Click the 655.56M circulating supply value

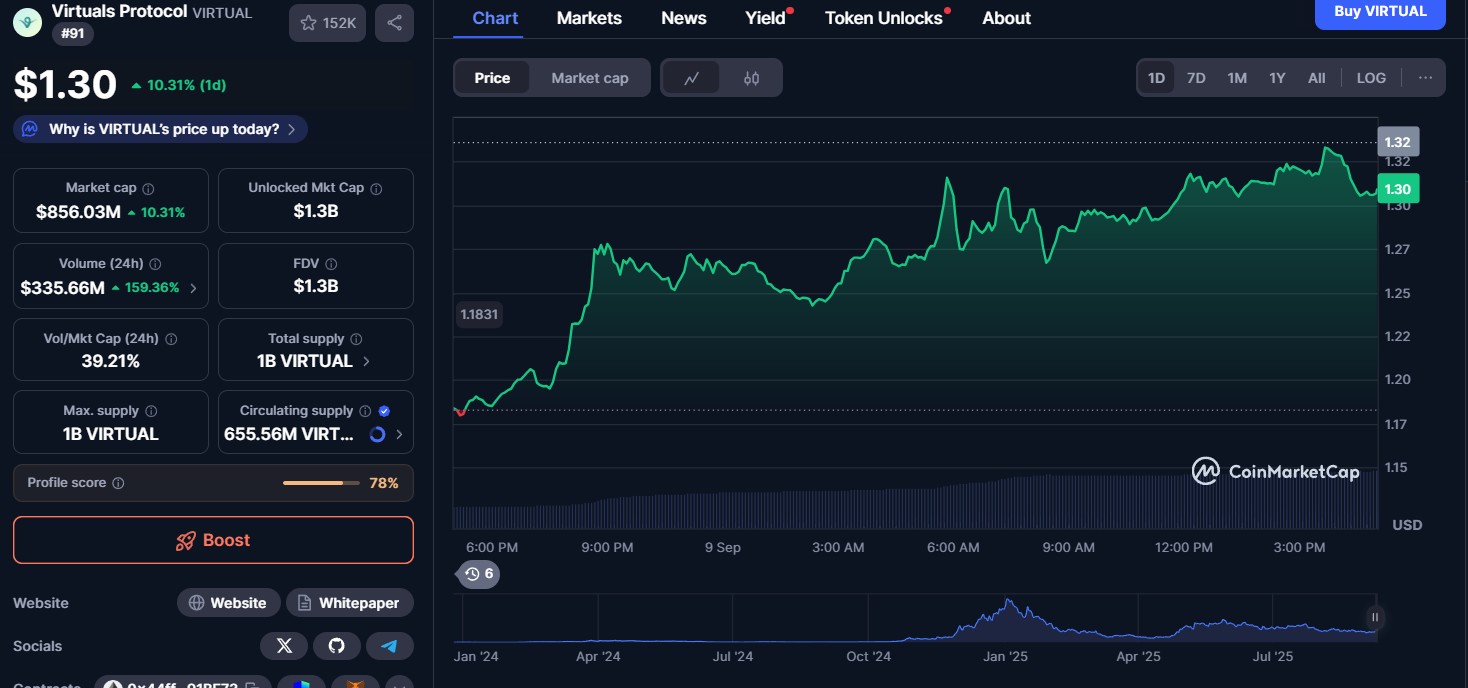(289, 434)
